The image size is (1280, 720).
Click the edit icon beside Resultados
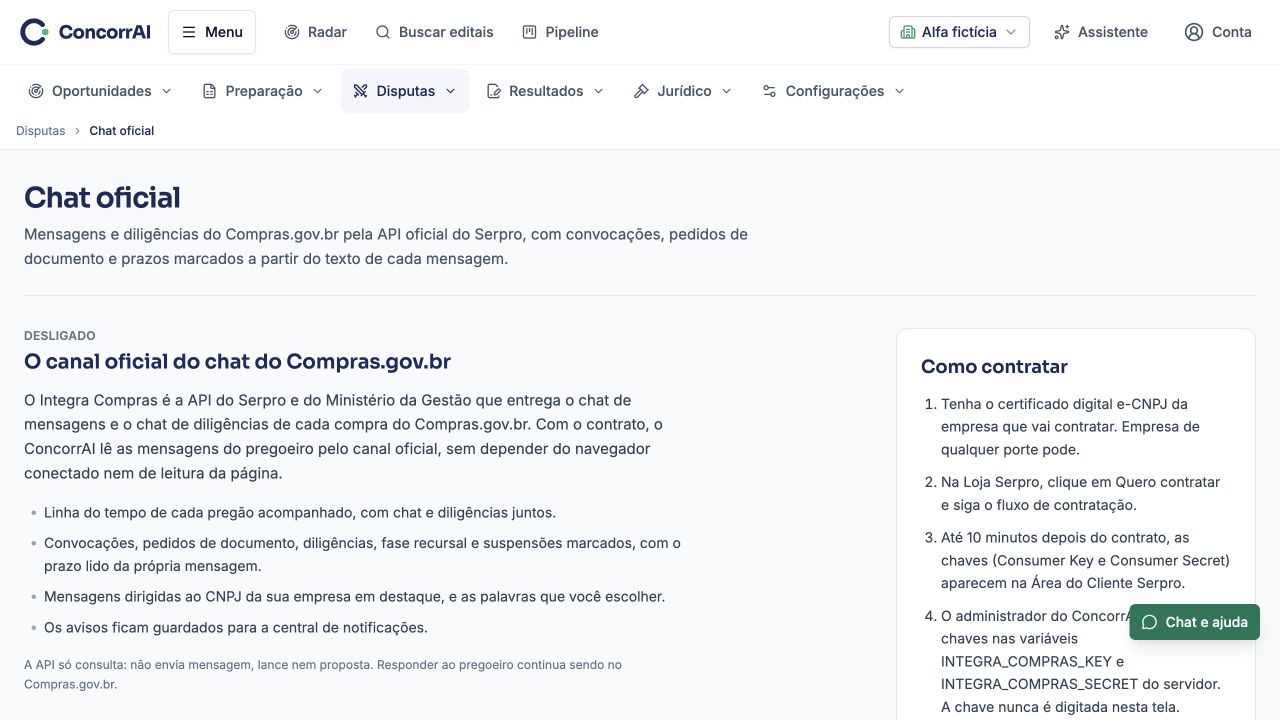[x=494, y=91]
